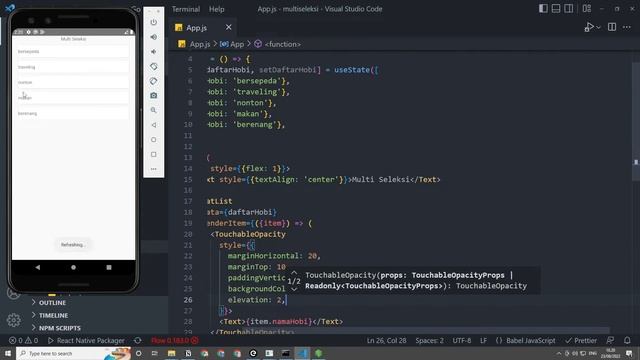Tap the 'traveling' item in phone app
The height and width of the screenshot is (360, 640).
coord(73,67)
